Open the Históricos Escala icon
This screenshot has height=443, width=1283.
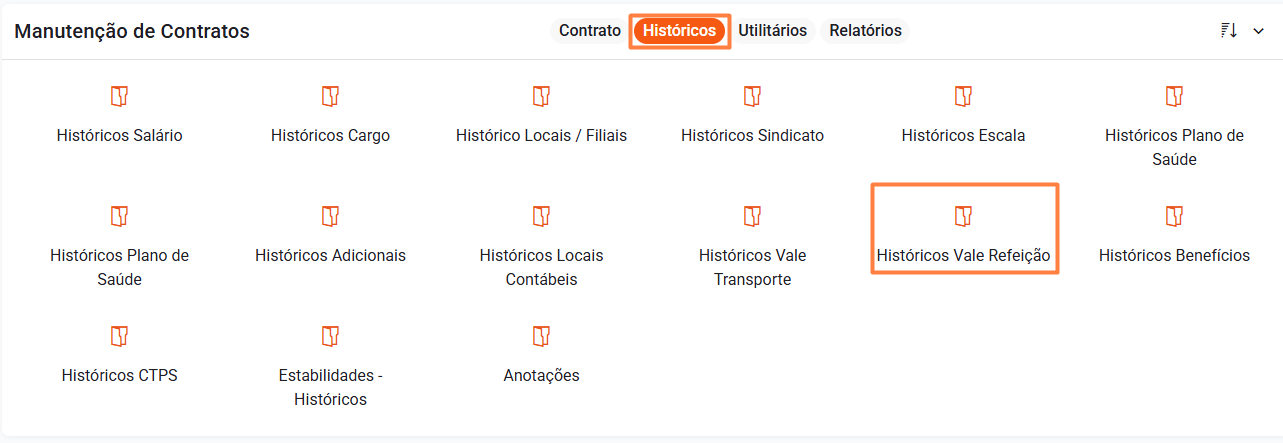pyautogui.click(x=963, y=96)
